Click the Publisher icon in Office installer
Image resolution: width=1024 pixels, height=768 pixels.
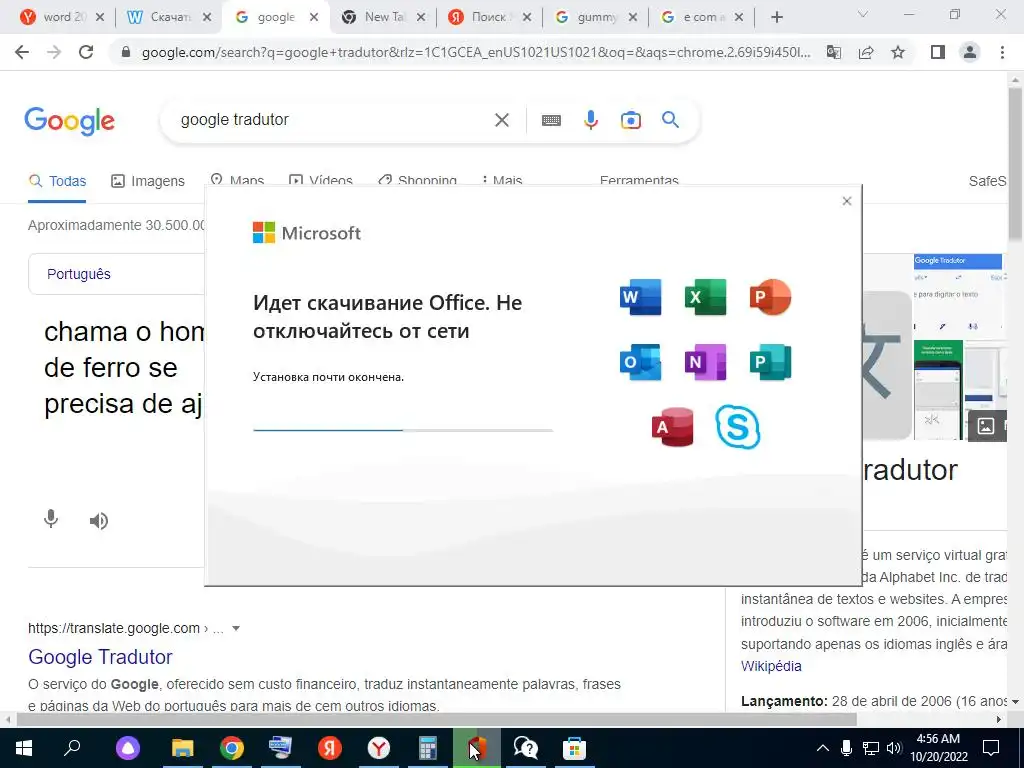(770, 362)
